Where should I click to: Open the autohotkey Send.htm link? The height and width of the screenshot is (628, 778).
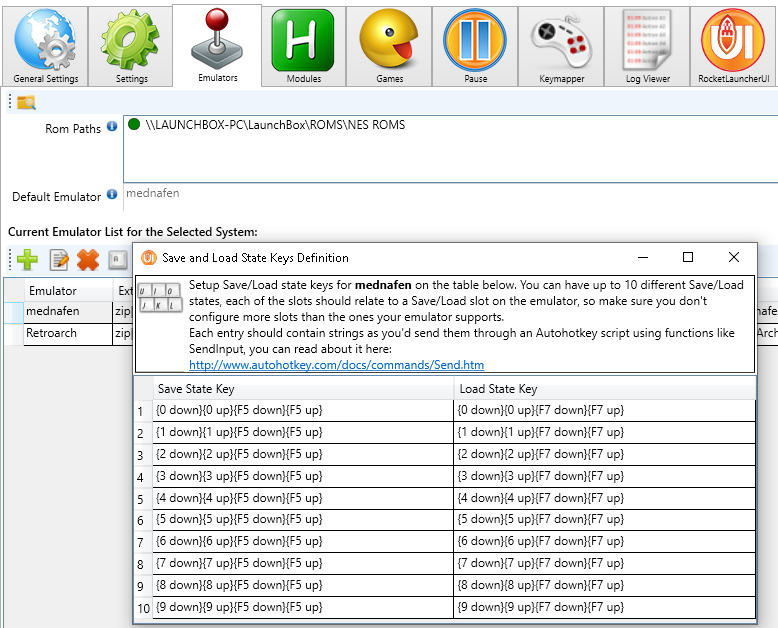(336, 365)
